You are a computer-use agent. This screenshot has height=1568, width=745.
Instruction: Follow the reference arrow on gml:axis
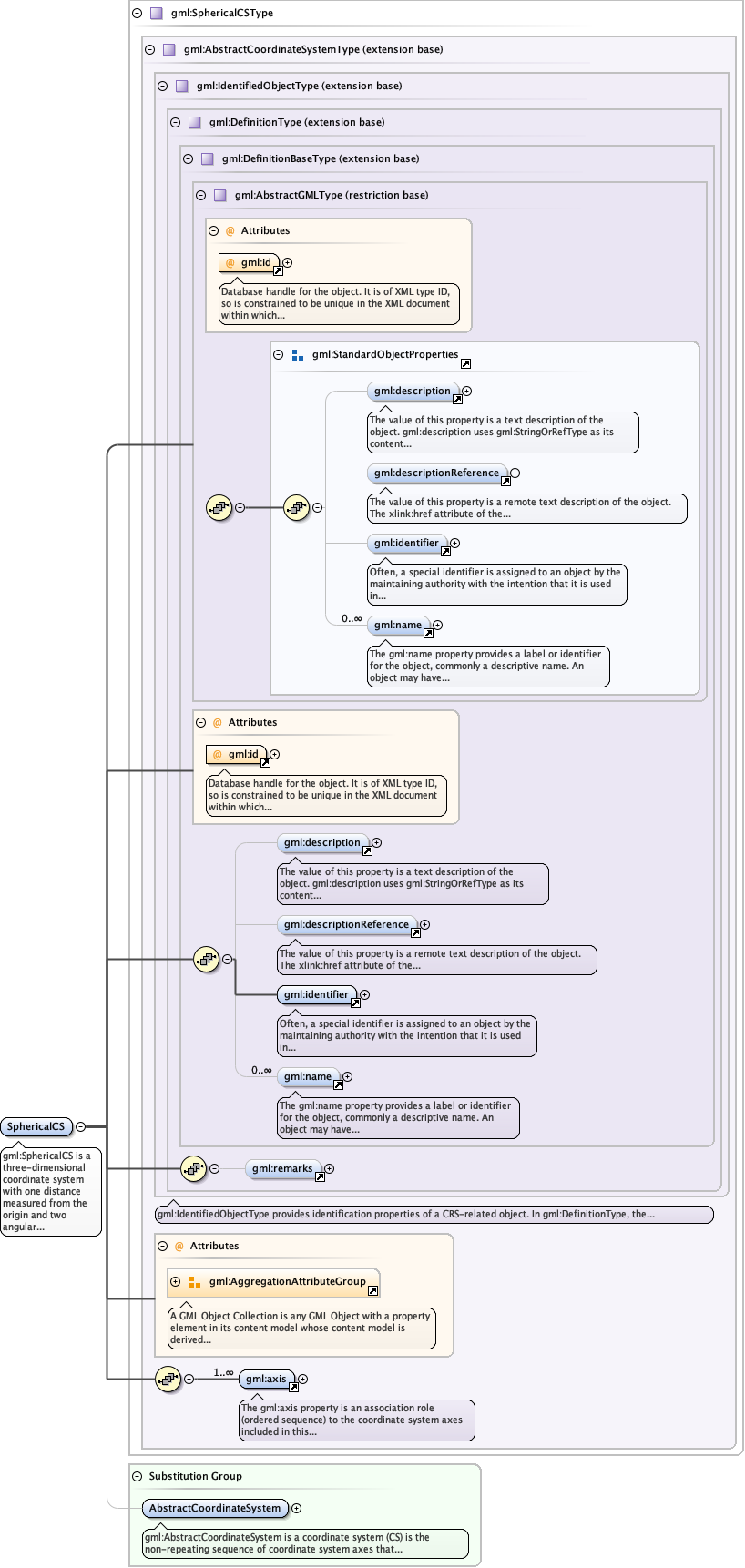(293, 1388)
